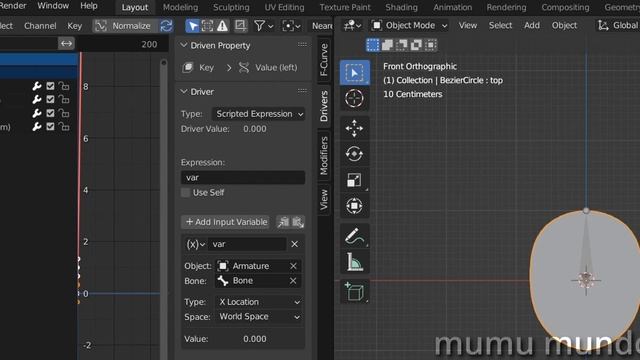Viewport: 640px width, 360px height.
Task: Toggle the only-show-errors warning triangle icon
Action: pos(222,26)
